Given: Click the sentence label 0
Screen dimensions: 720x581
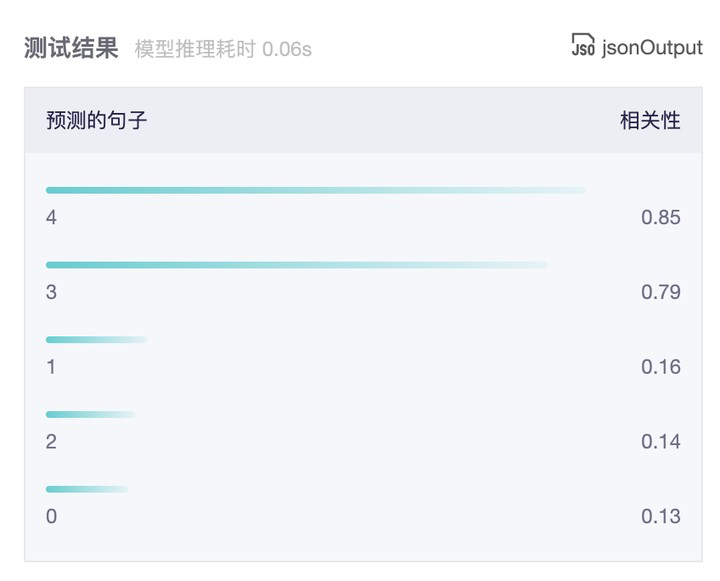Looking at the screenshot, I should click(x=51, y=517).
